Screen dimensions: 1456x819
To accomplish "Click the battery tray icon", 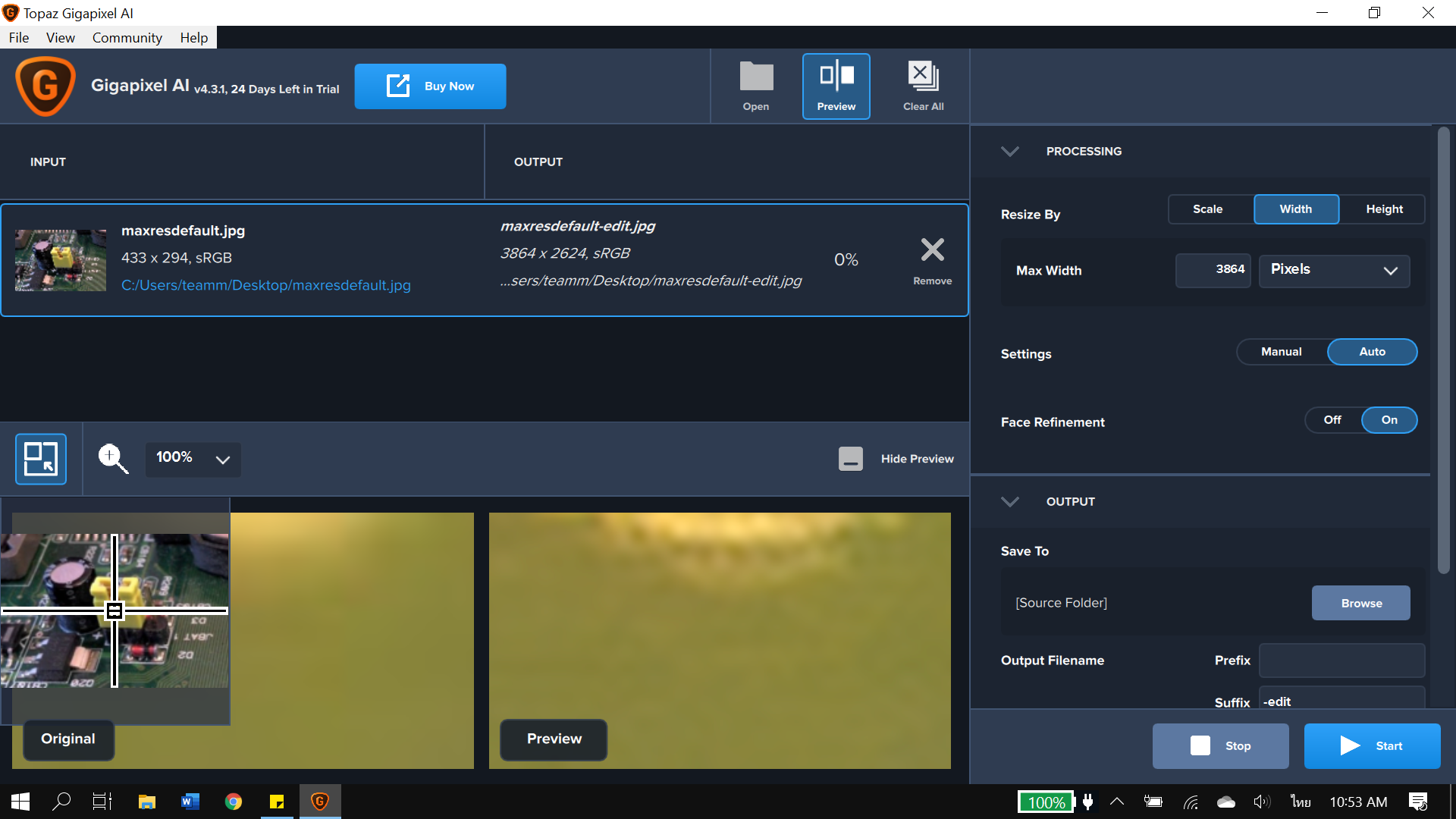I will coord(1153,802).
